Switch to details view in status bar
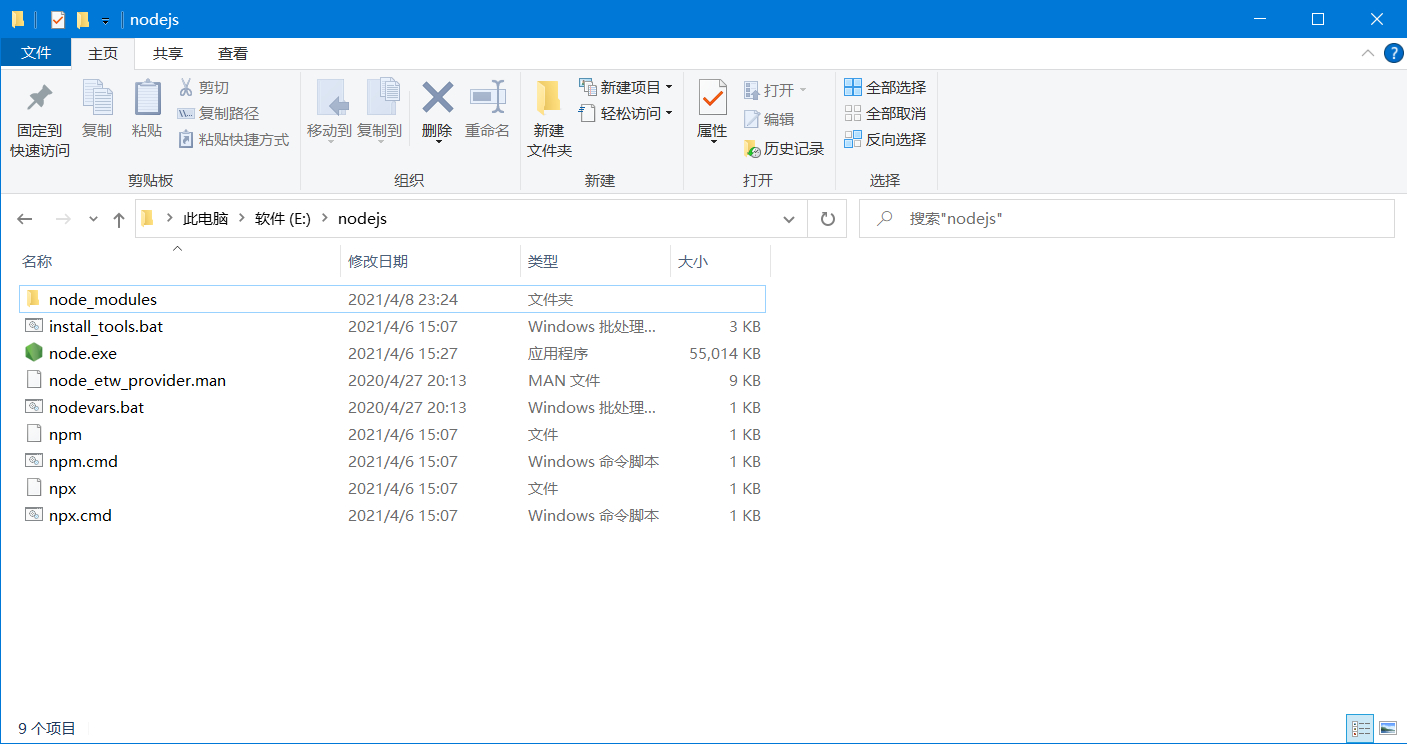The width and height of the screenshot is (1407, 744). 1360,728
